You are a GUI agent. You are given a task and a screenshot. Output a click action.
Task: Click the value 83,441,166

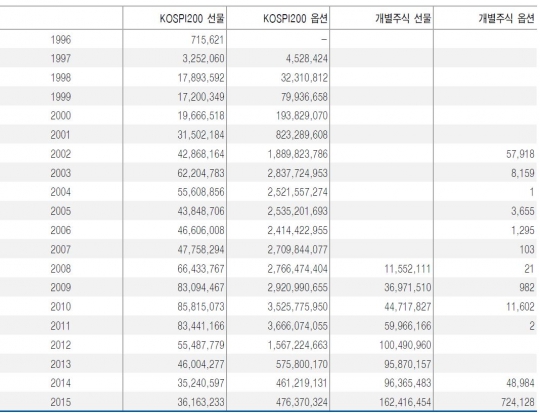pos(201,326)
